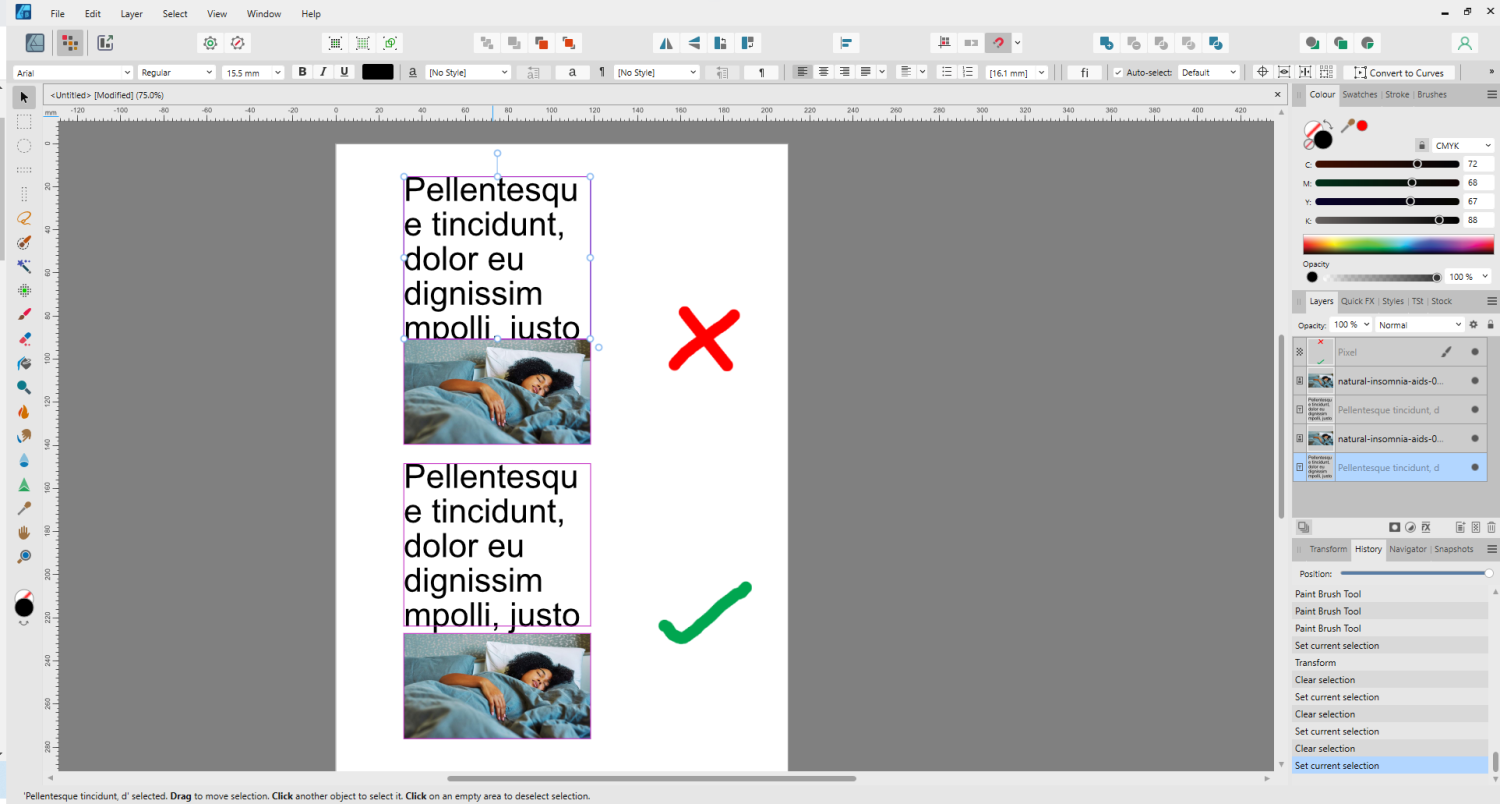
Task: Switch to the Navigator tab
Action: pos(1407,549)
